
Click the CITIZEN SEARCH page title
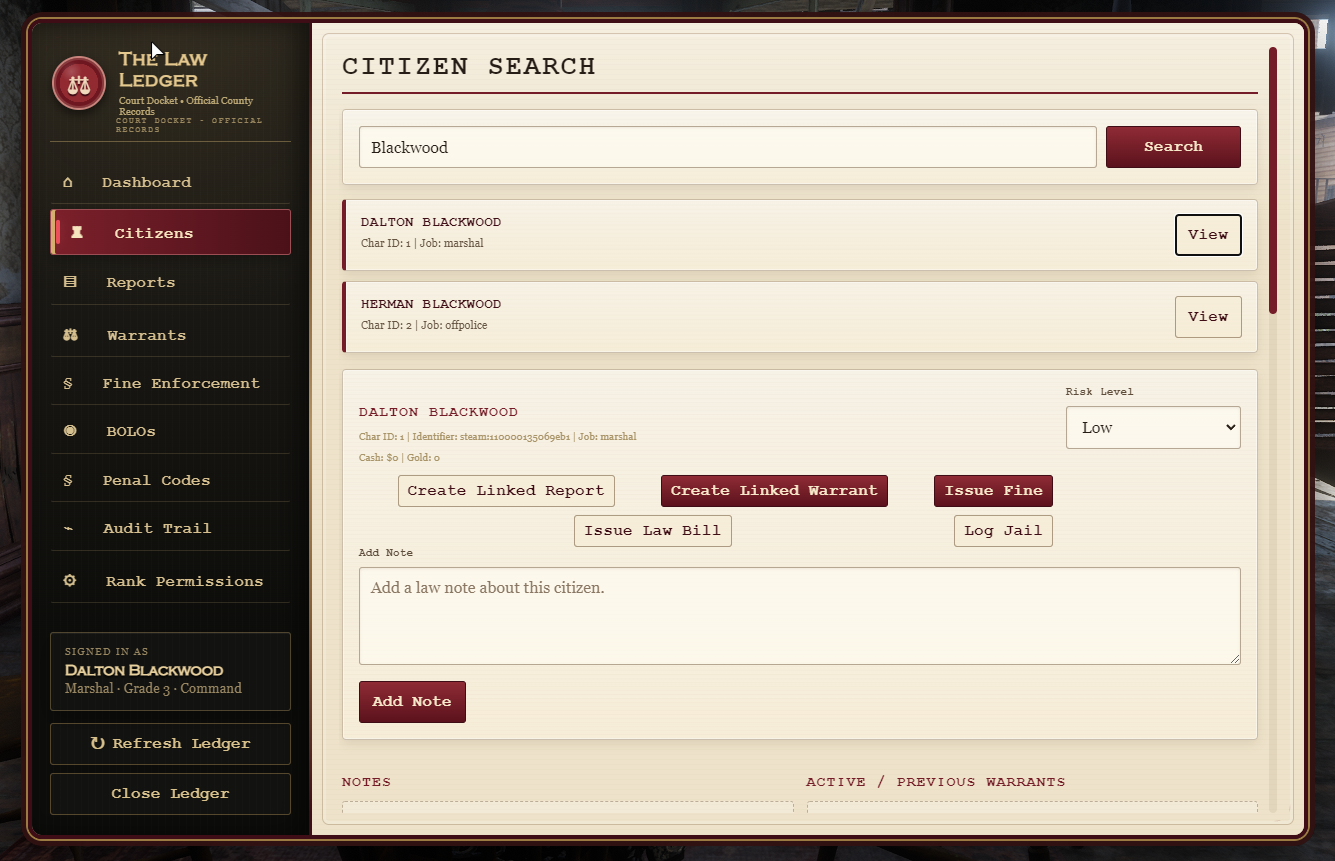tap(469, 67)
